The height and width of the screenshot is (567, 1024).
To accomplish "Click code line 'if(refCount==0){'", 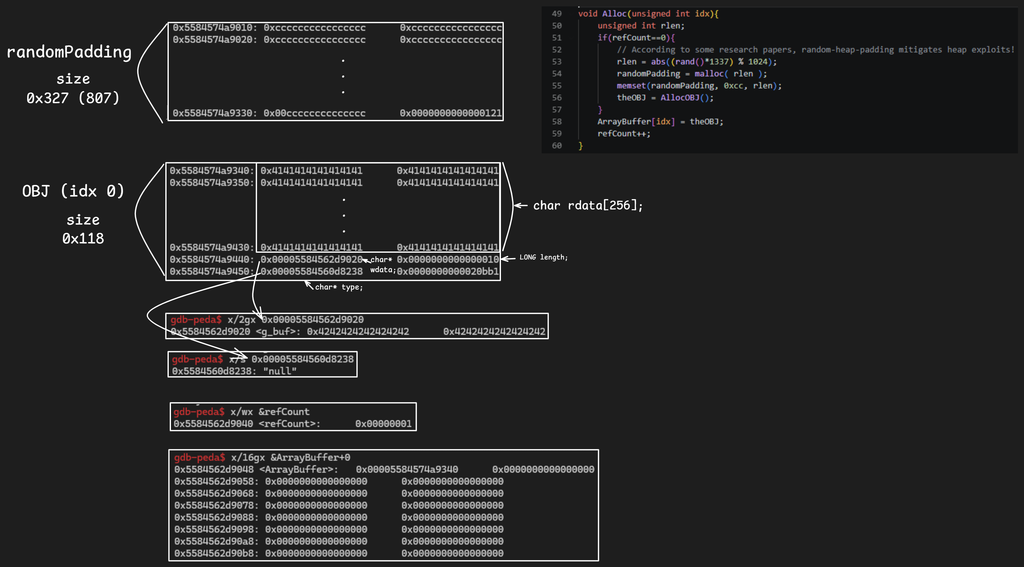I will [636, 37].
